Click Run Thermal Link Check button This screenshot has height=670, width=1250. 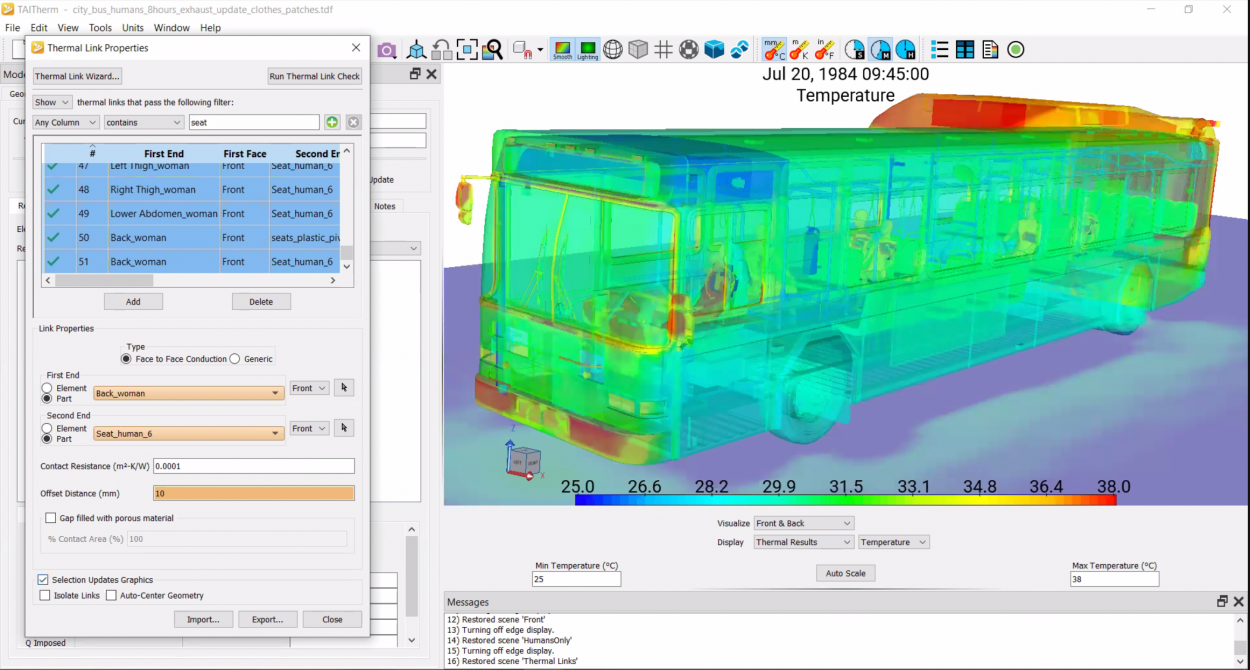point(315,76)
